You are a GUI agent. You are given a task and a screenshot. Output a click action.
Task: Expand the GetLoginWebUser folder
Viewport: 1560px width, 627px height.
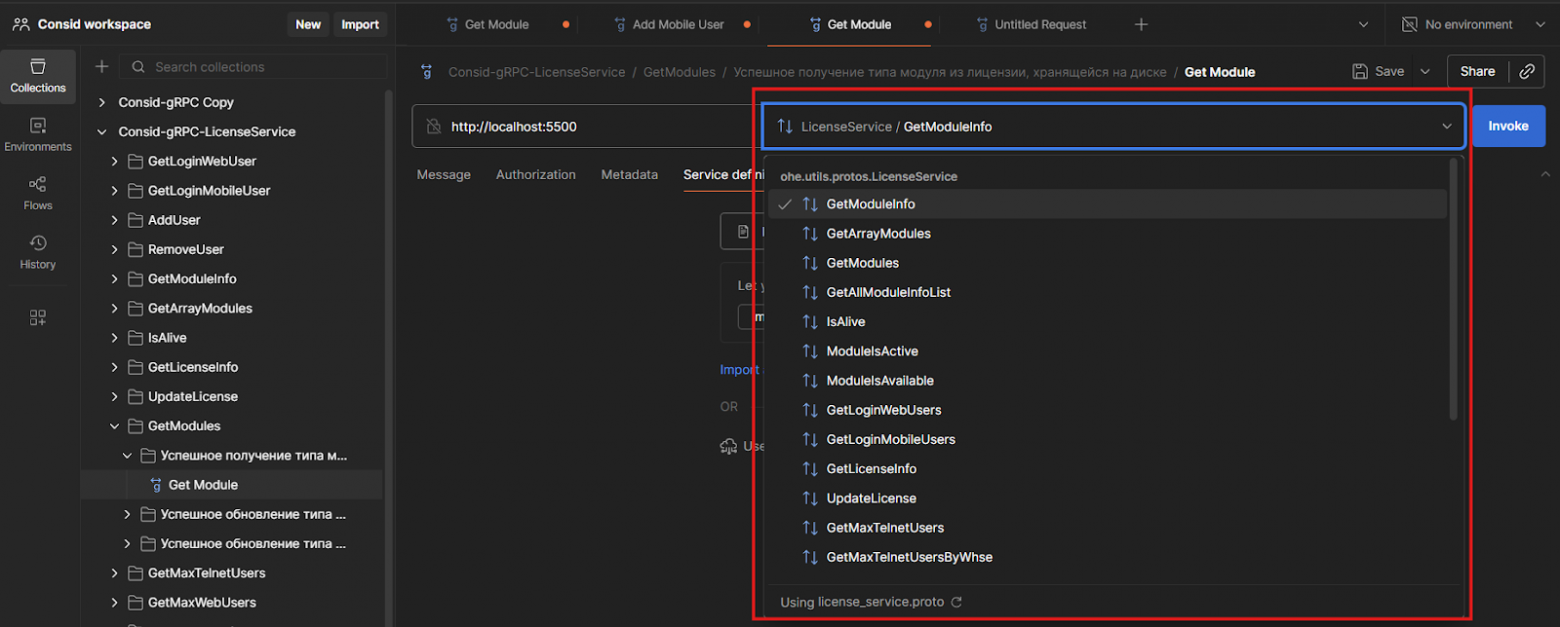(x=114, y=161)
